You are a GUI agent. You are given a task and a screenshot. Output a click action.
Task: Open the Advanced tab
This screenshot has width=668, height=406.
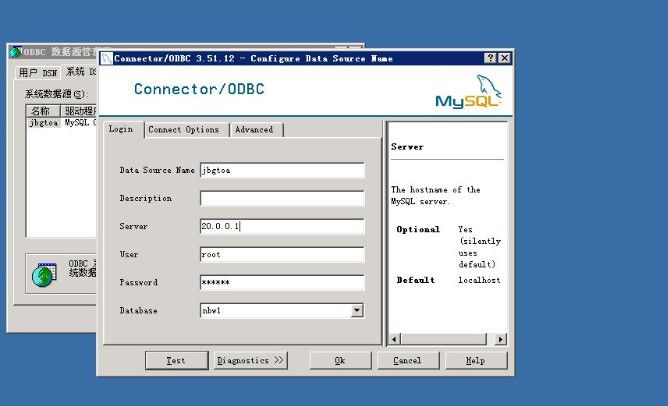[x=254, y=130]
